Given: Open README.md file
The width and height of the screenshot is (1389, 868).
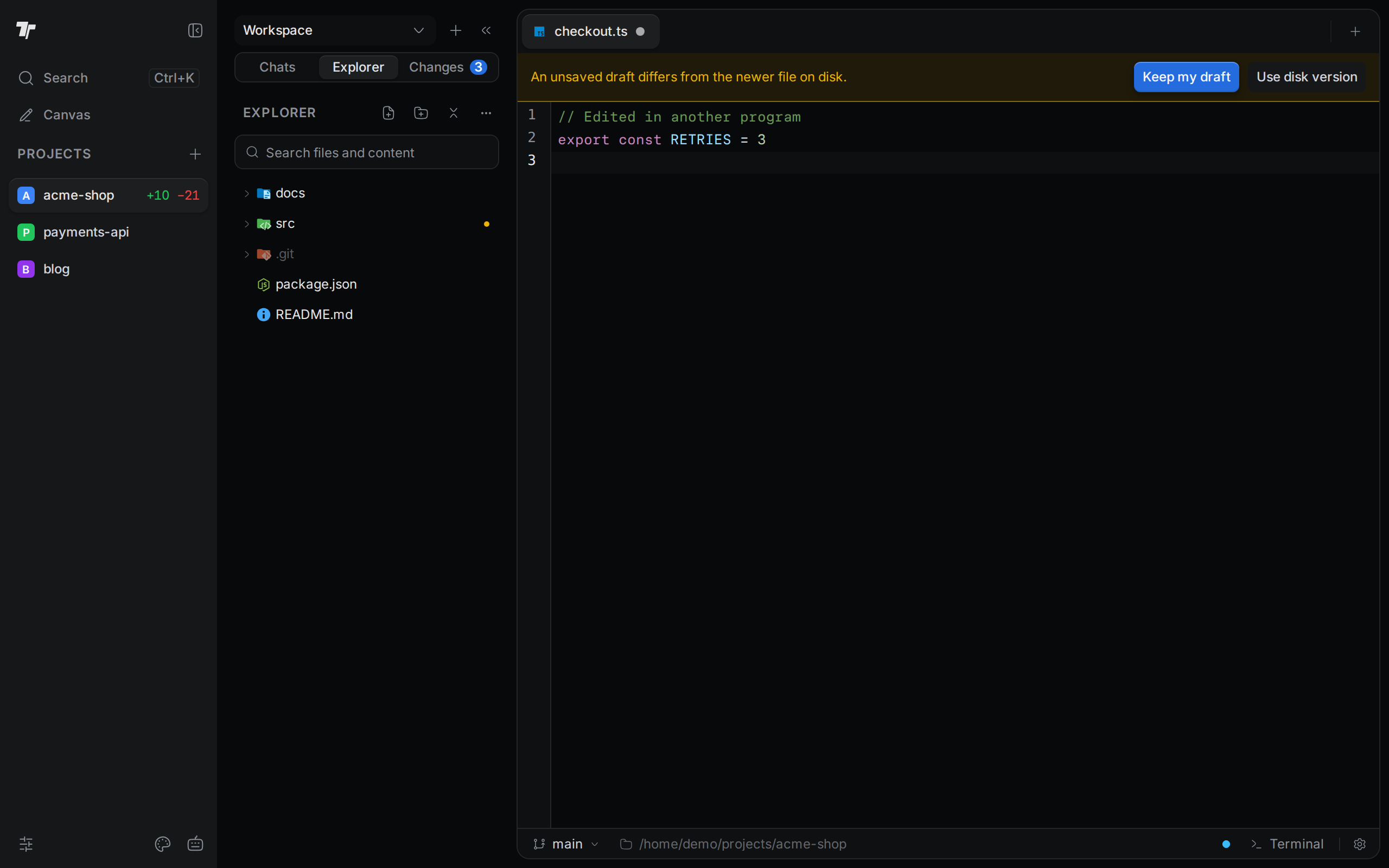Looking at the screenshot, I should [x=367, y=315].
